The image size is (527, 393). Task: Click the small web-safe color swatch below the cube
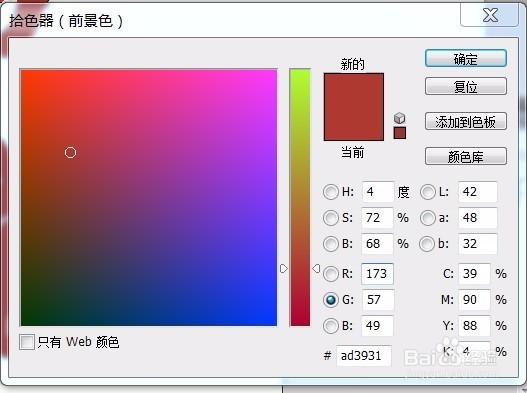tap(400, 132)
